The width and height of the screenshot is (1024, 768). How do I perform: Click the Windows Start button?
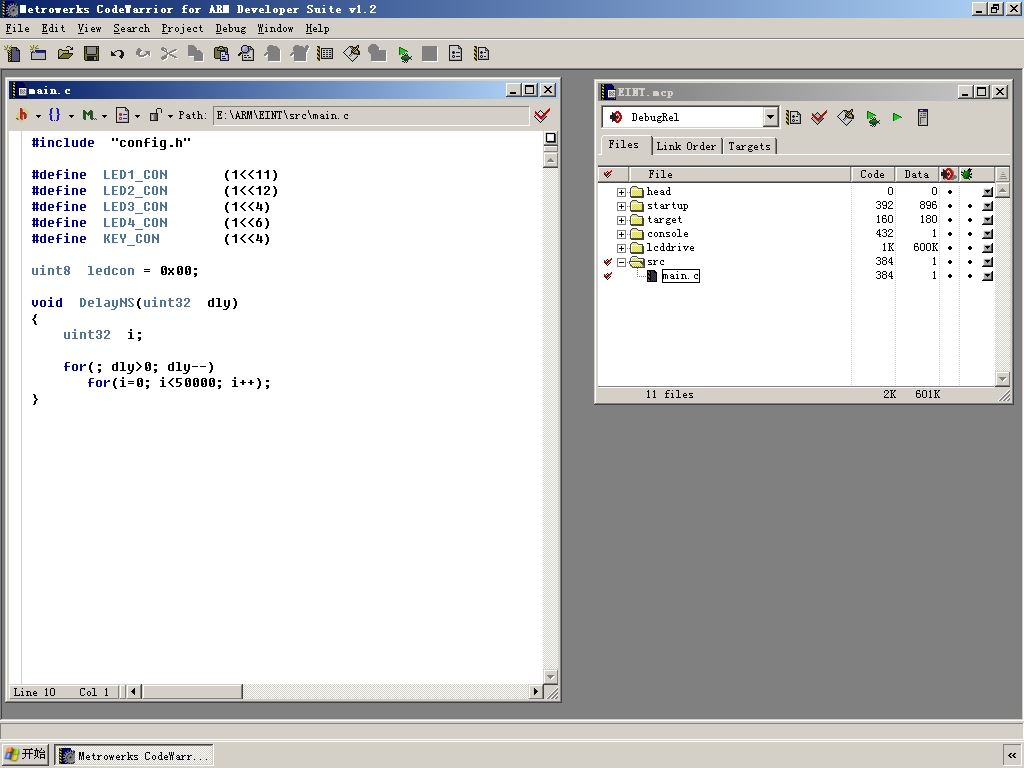click(26, 755)
